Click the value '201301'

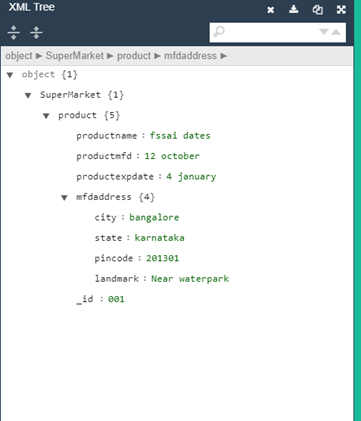coord(162,258)
